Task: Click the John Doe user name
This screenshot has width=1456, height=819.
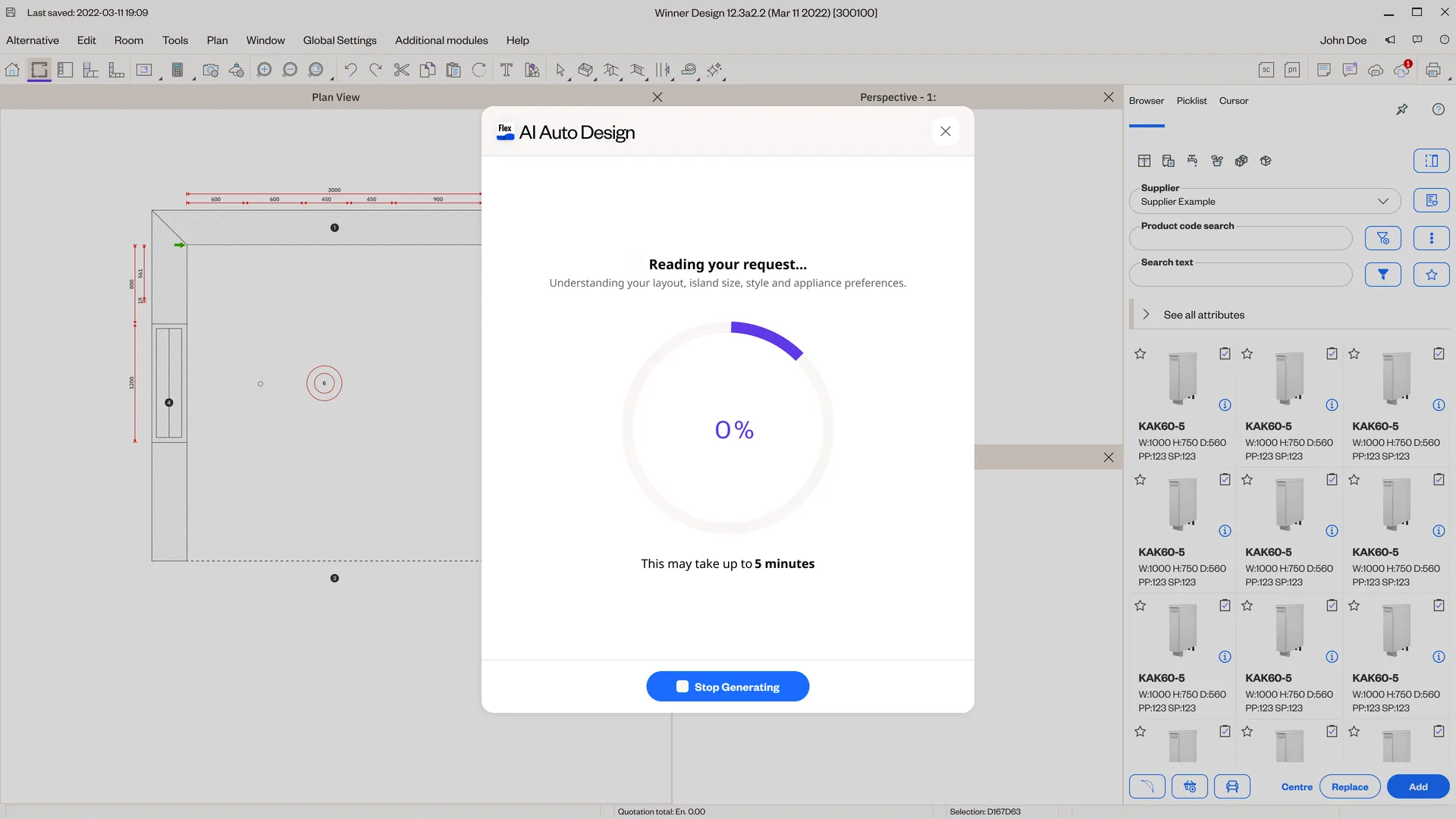Action: click(1343, 40)
